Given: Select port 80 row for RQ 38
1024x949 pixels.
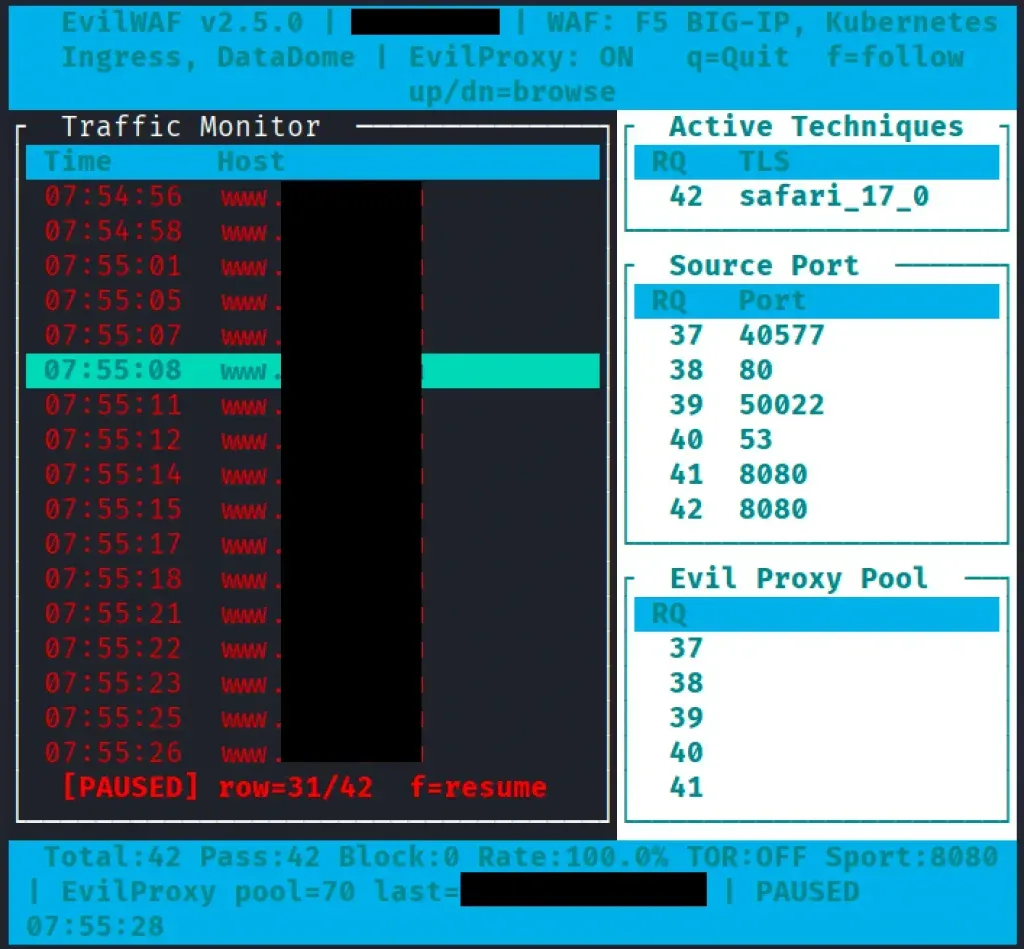Looking at the screenshot, I should 816,370.
